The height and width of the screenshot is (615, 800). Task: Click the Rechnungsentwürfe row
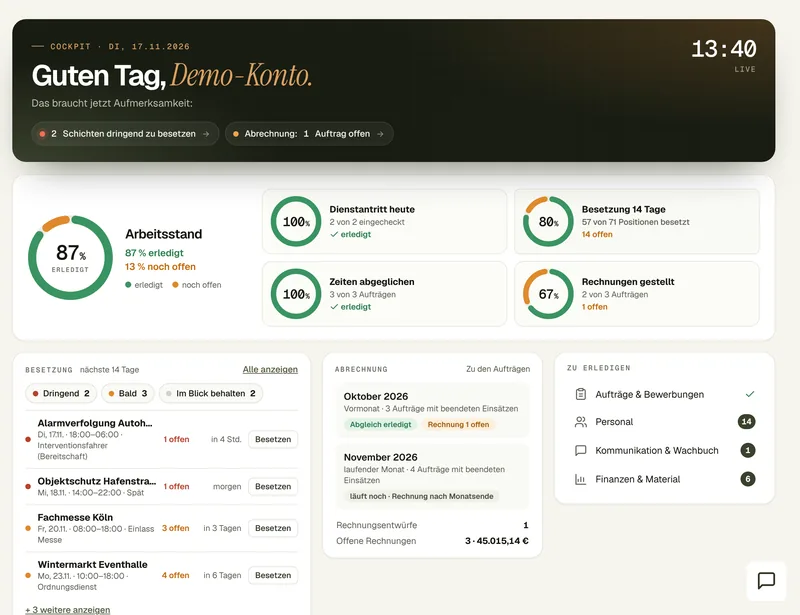click(432, 525)
